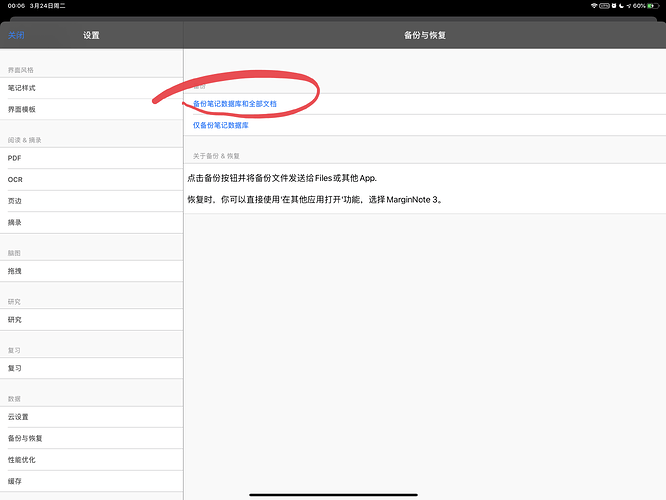Open 缓存 settings row
This screenshot has width=666, height=500.
coord(91,481)
